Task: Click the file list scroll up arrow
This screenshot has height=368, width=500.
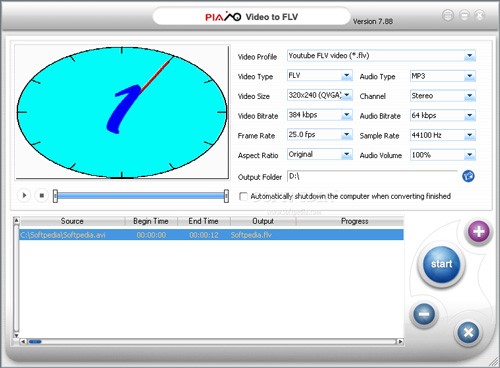Action: point(16,221)
